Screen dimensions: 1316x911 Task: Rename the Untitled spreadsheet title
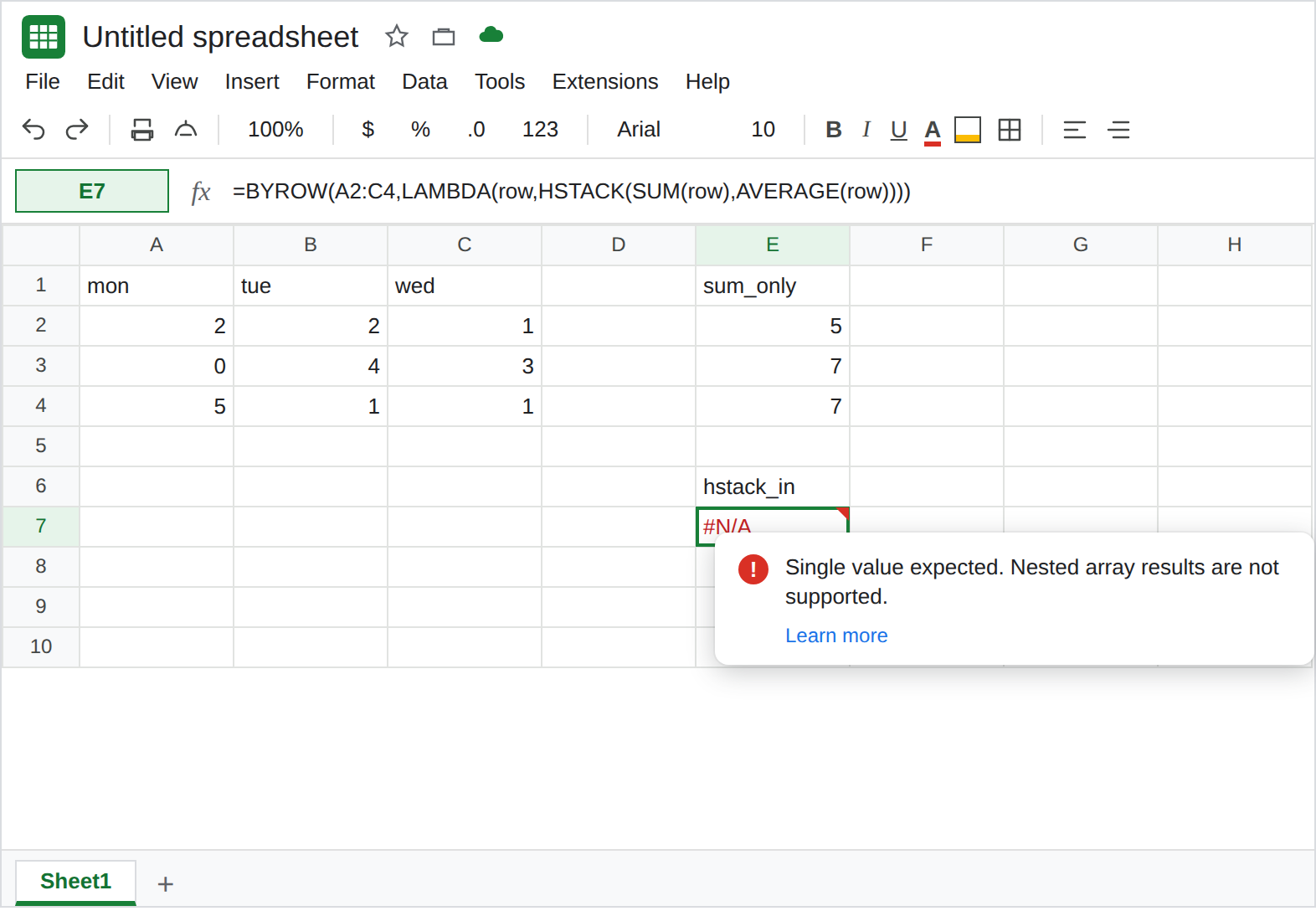click(220, 37)
